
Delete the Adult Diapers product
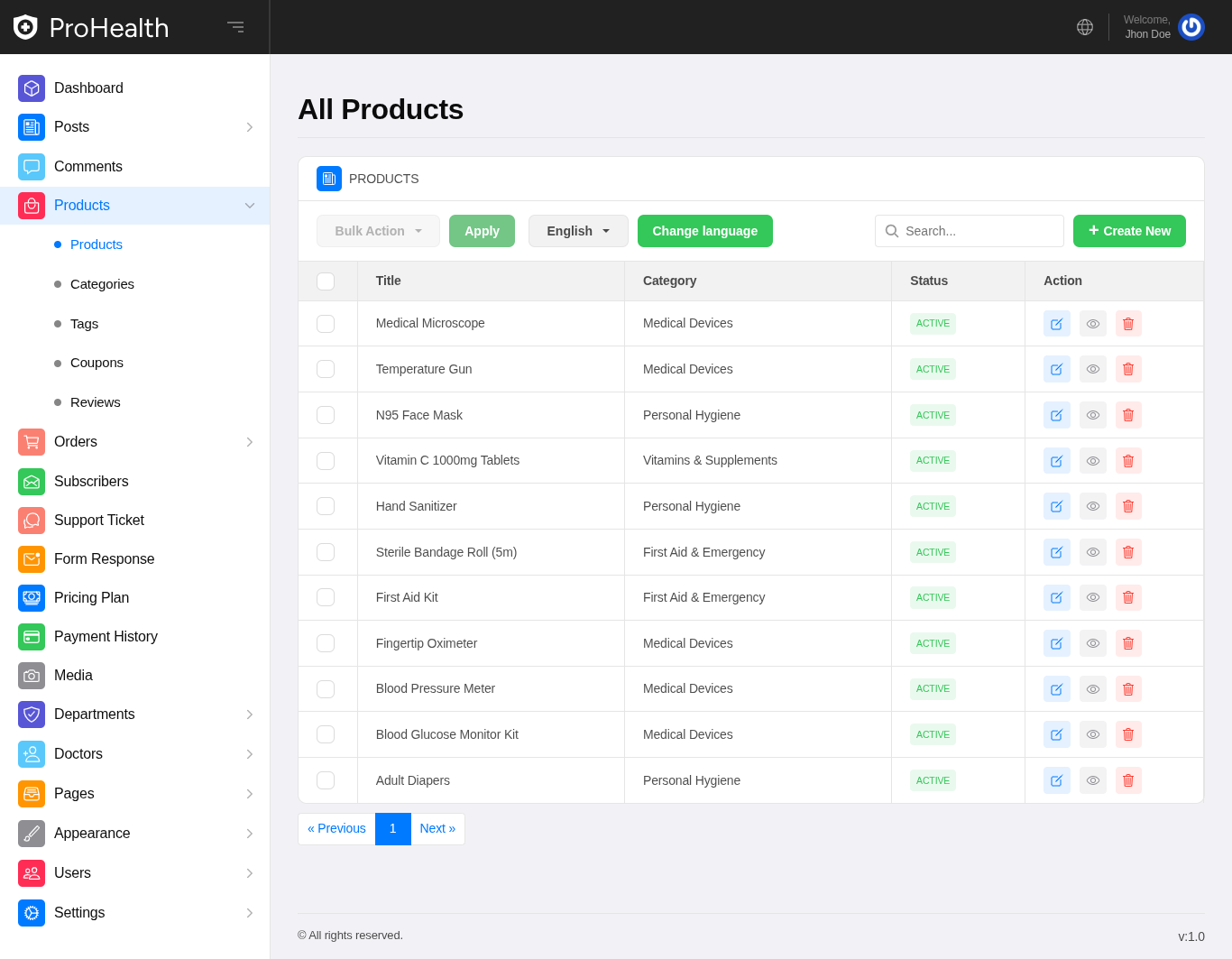[x=1128, y=780]
